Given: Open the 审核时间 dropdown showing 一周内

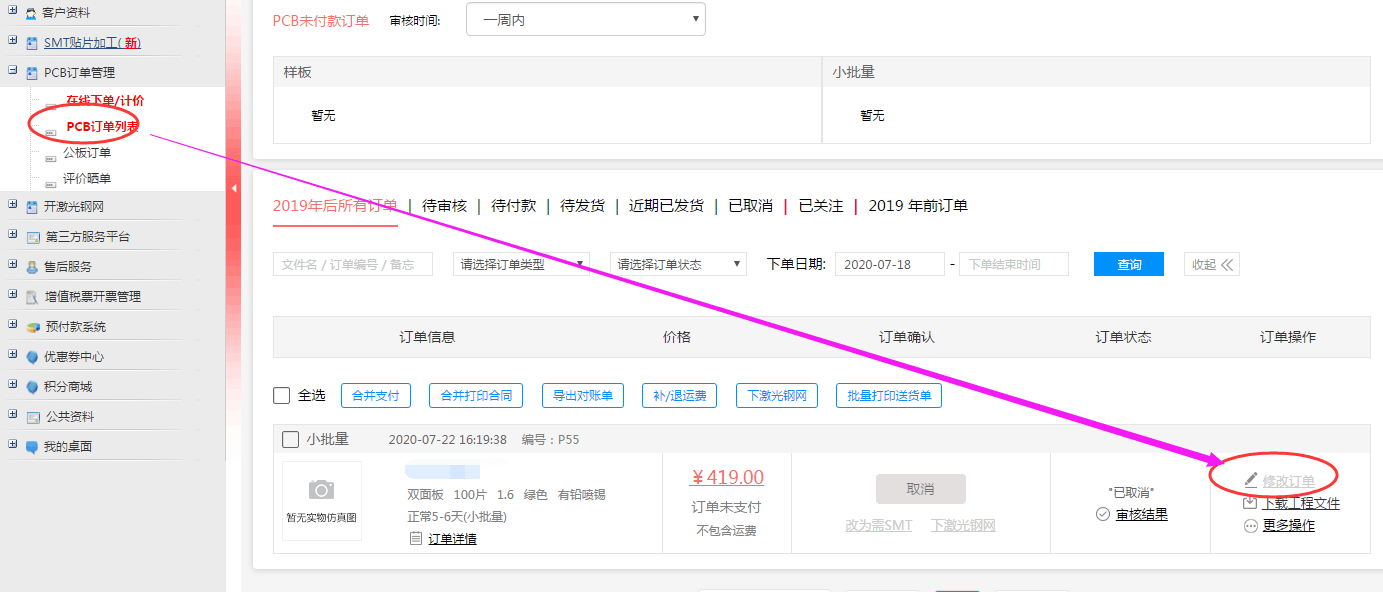Looking at the screenshot, I should click(585, 20).
